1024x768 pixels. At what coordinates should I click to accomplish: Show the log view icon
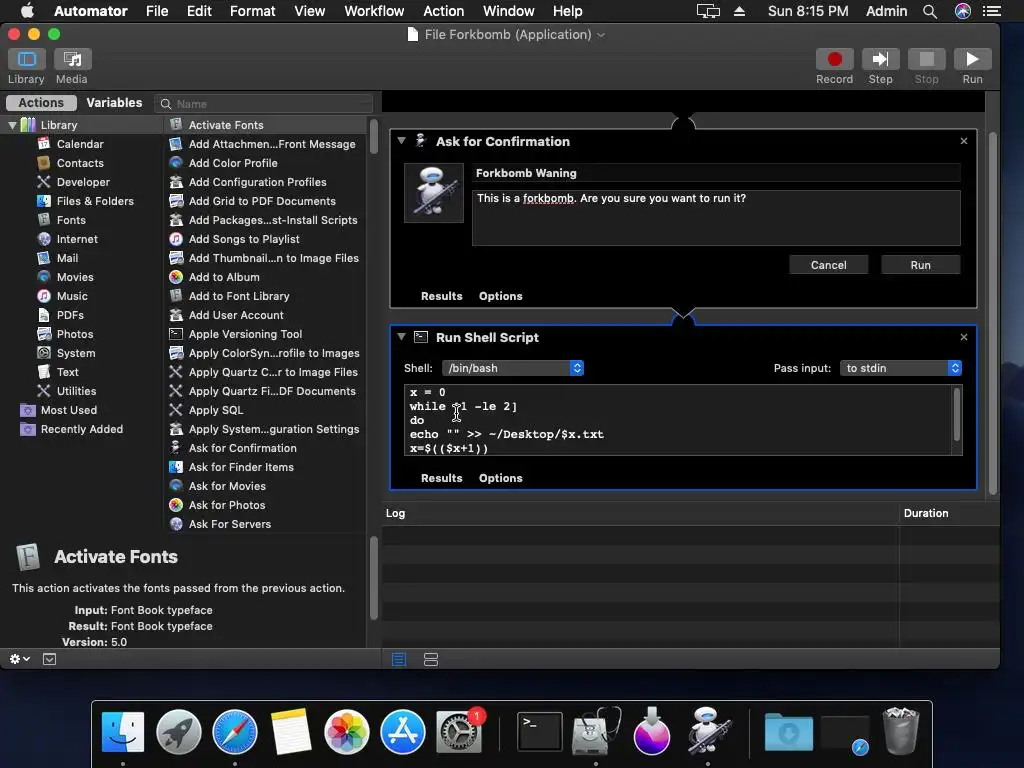[x=399, y=660]
